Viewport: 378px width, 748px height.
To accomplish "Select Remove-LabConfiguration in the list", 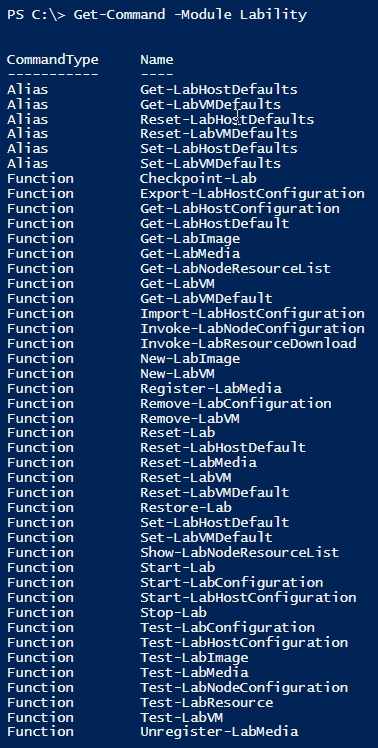I will pos(235,404).
